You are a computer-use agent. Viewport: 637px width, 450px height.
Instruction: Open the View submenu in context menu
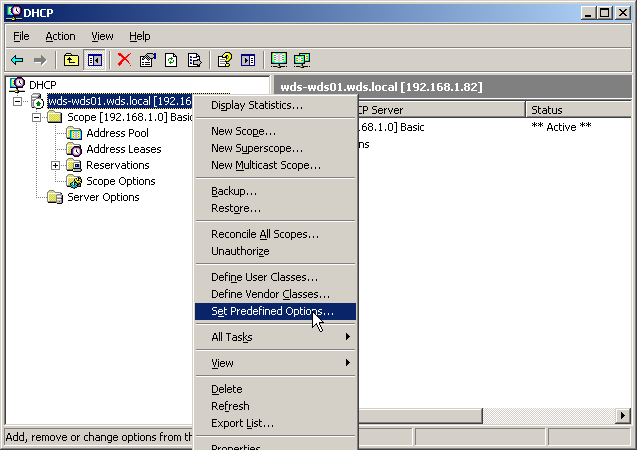[x=276, y=363]
